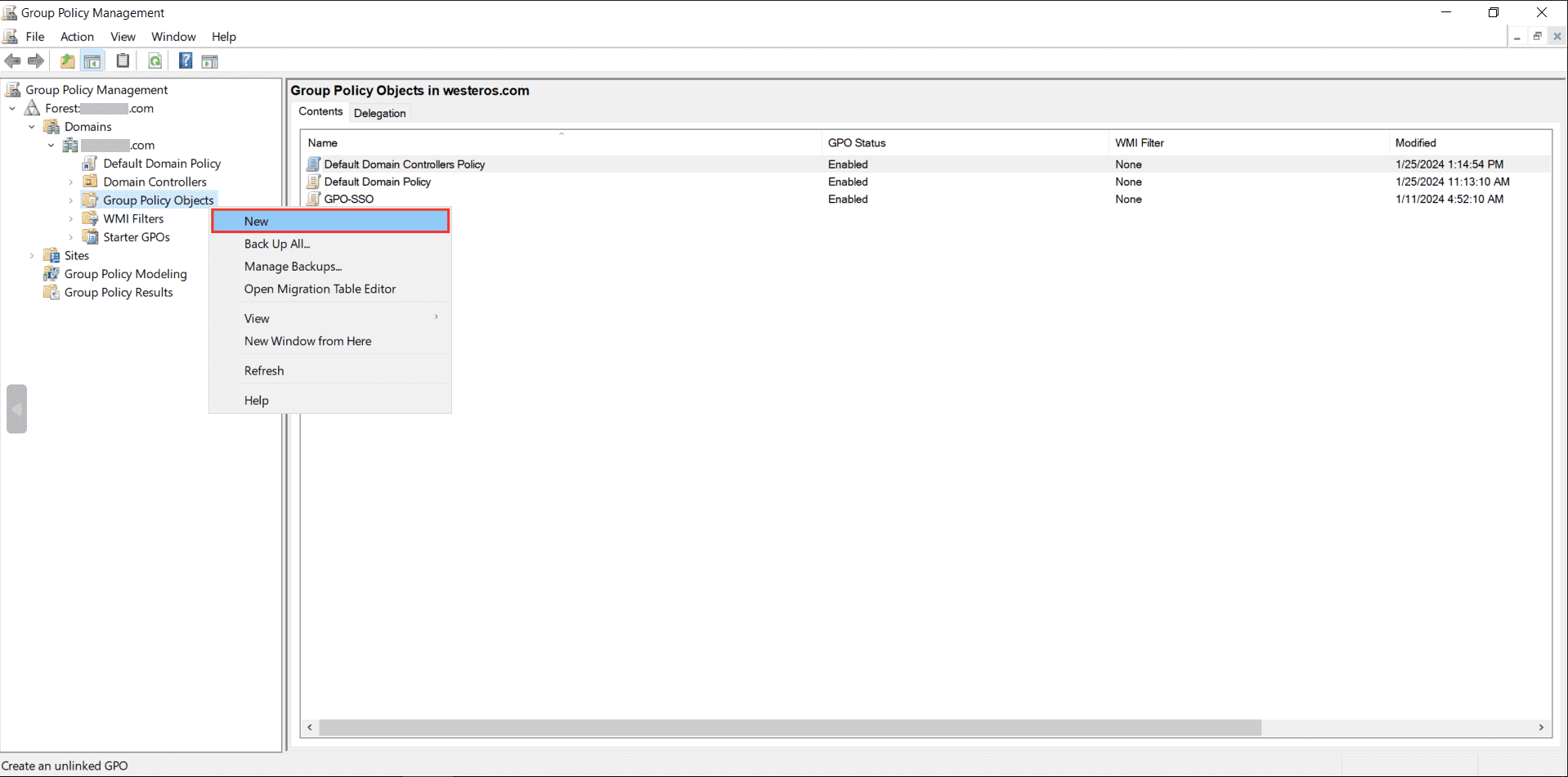Click the Group Policy Modeling icon
This screenshot has width=1568, height=777.
[x=52, y=273]
